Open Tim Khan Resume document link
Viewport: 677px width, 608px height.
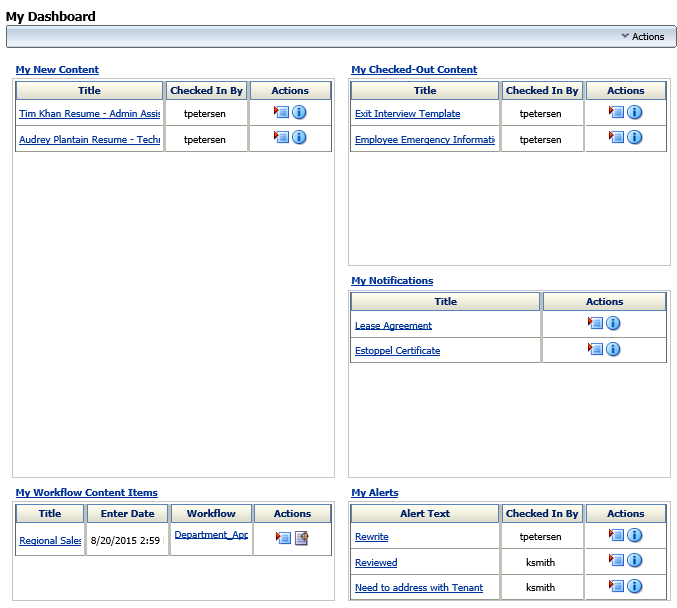pyautogui.click(x=89, y=114)
